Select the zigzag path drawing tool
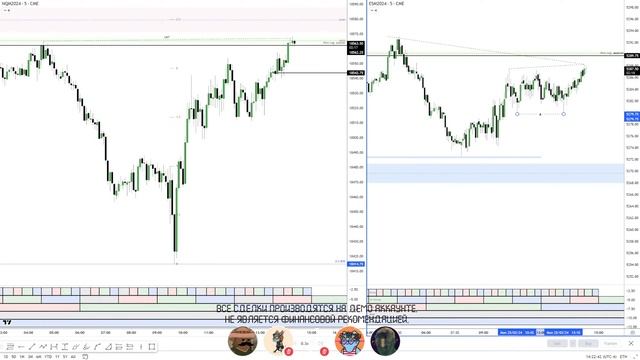Screen dimensions: 640x360 pyautogui.click(x=43, y=347)
